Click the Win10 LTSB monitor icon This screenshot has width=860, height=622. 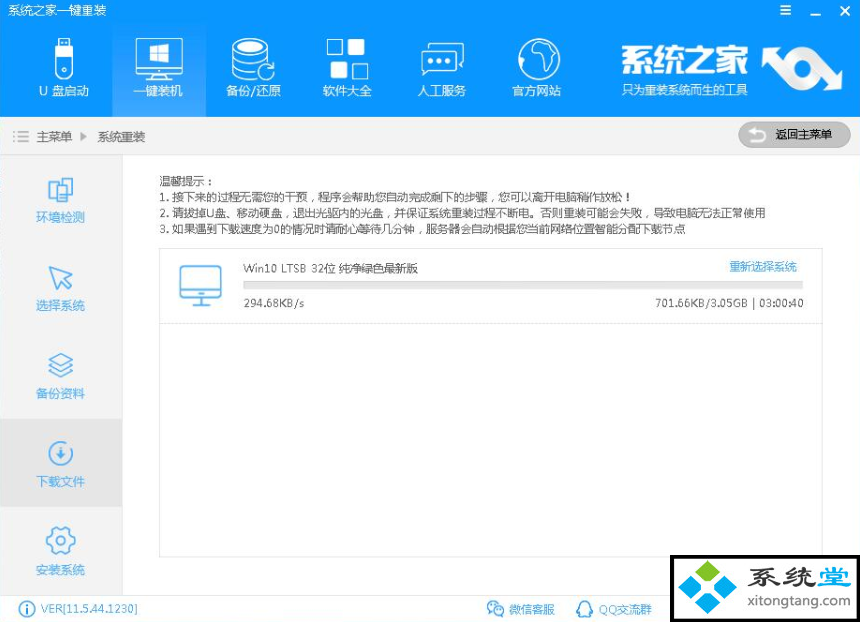pos(201,285)
